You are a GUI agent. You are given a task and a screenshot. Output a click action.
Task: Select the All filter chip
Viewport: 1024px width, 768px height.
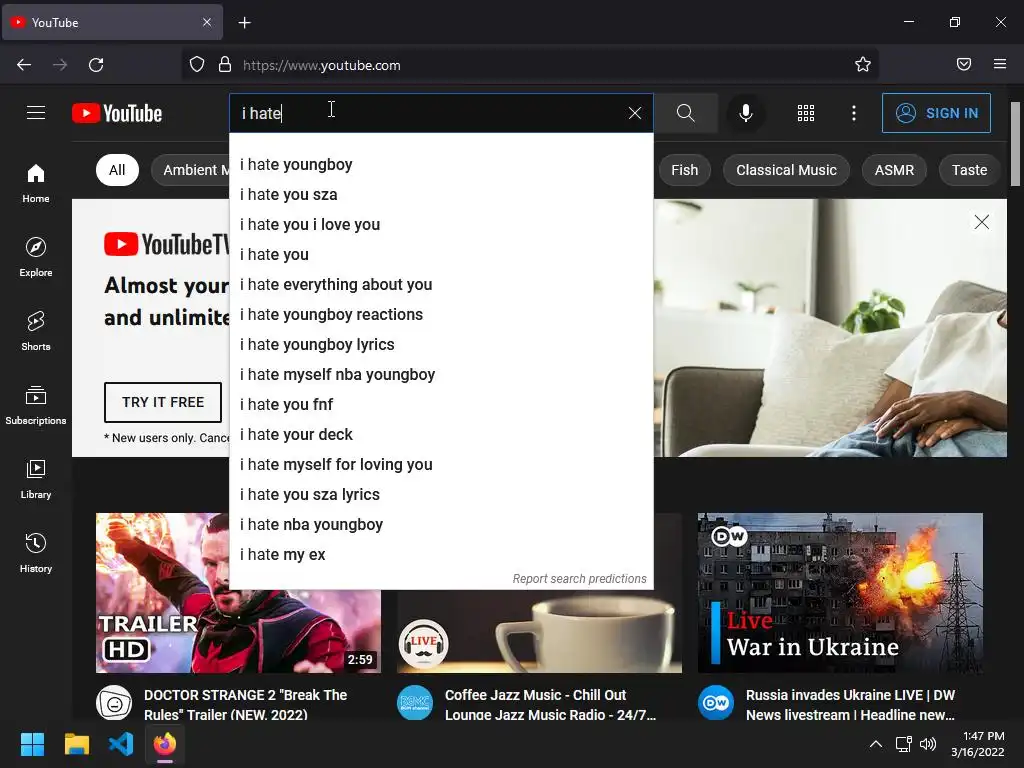click(x=117, y=170)
